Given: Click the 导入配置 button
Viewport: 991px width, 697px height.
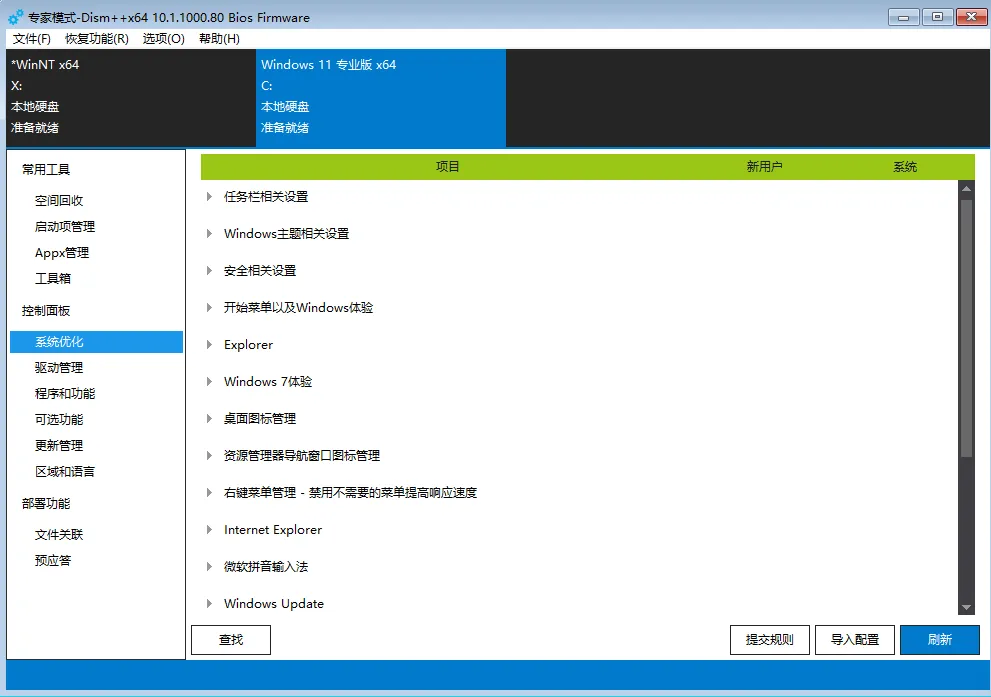Looking at the screenshot, I should coord(854,639).
